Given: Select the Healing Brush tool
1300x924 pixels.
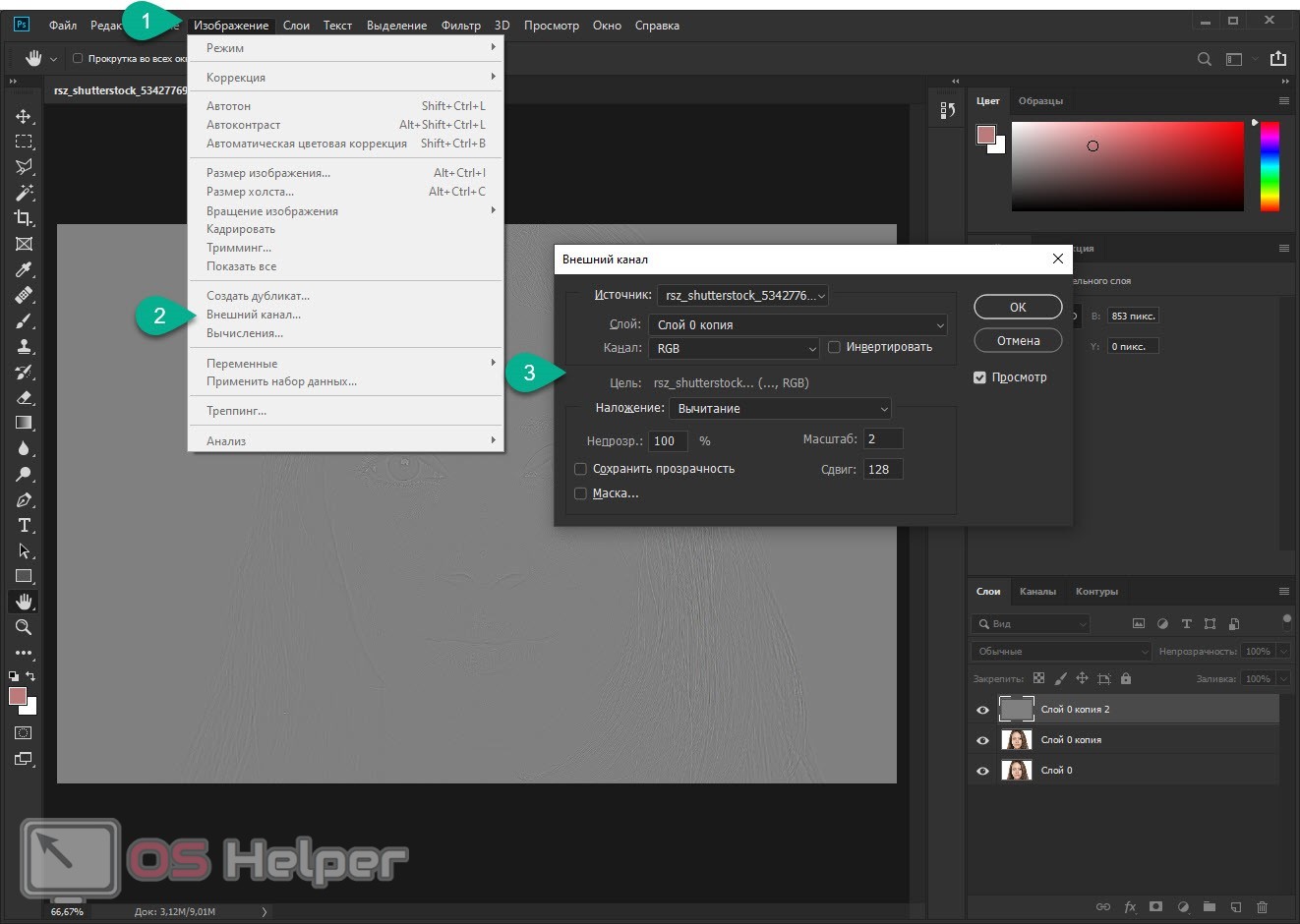Looking at the screenshot, I should (x=24, y=295).
